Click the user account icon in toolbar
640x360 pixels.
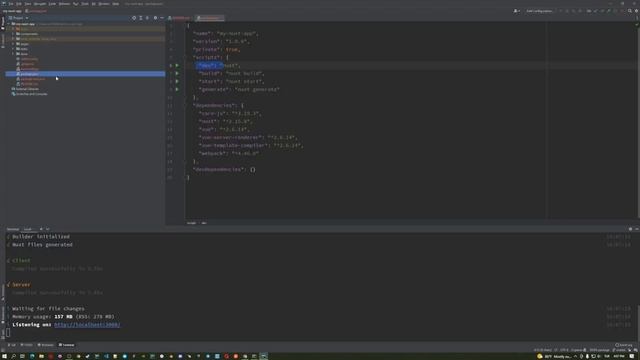tap(516, 11)
